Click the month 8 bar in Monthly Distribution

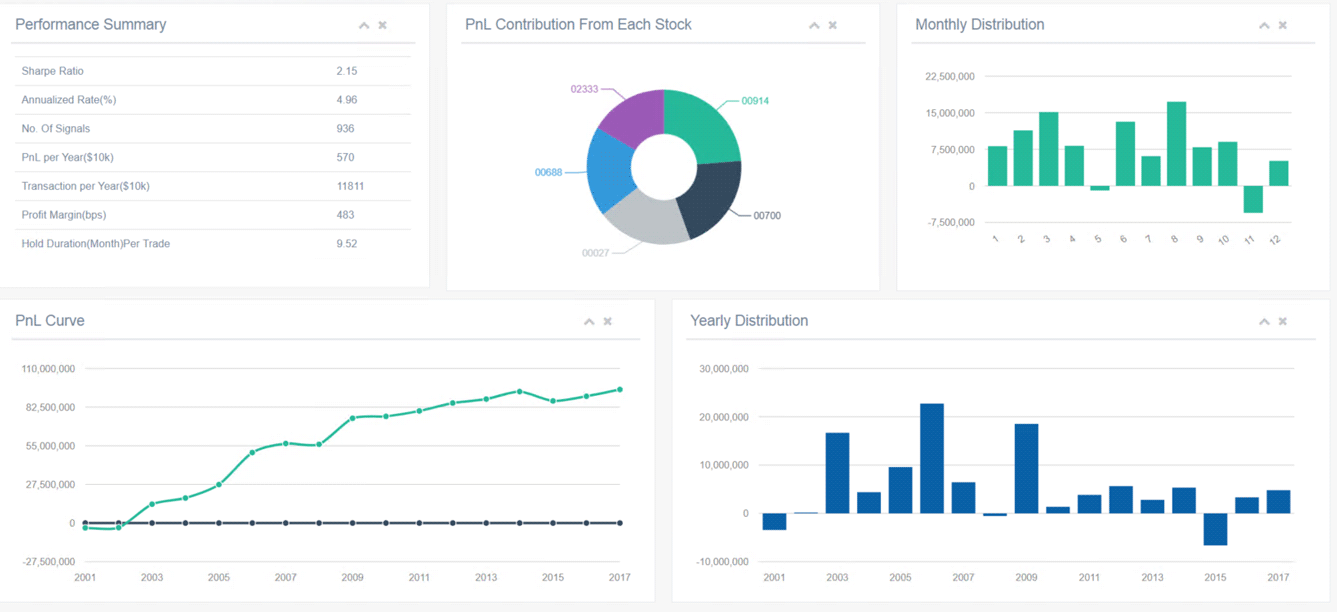click(1176, 144)
